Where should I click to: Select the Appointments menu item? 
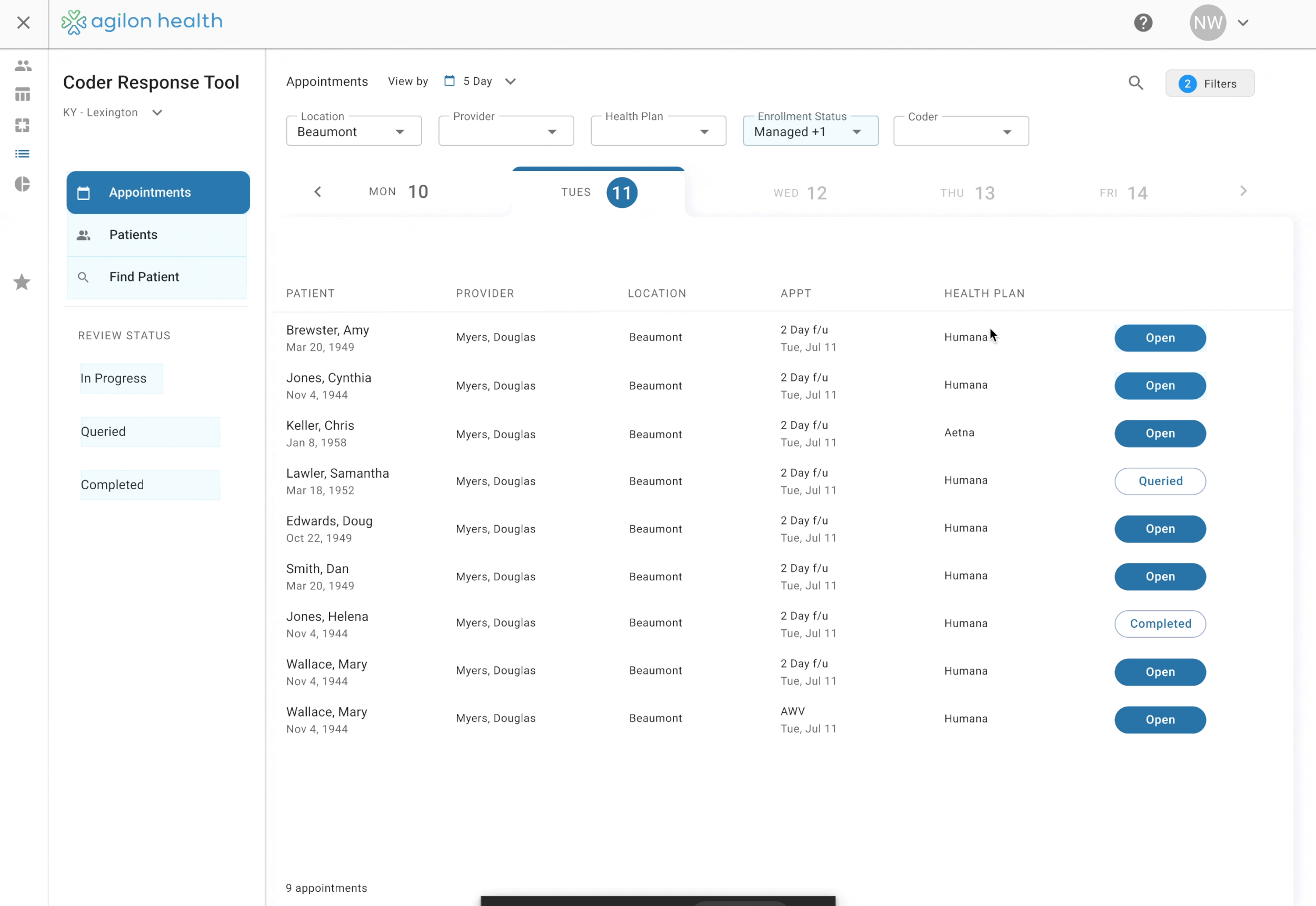(x=158, y=193)
